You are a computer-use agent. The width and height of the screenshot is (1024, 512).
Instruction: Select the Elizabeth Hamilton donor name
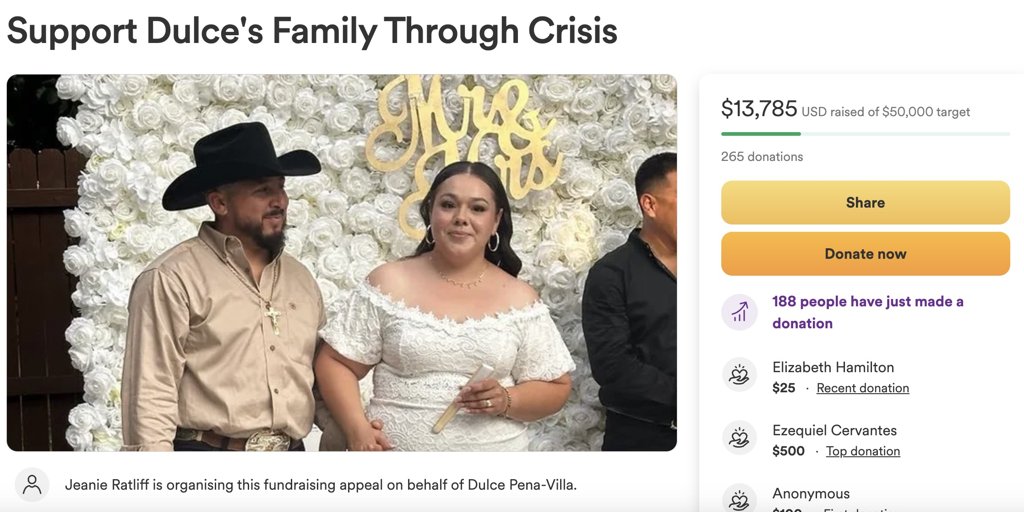(x=833, y=367)
